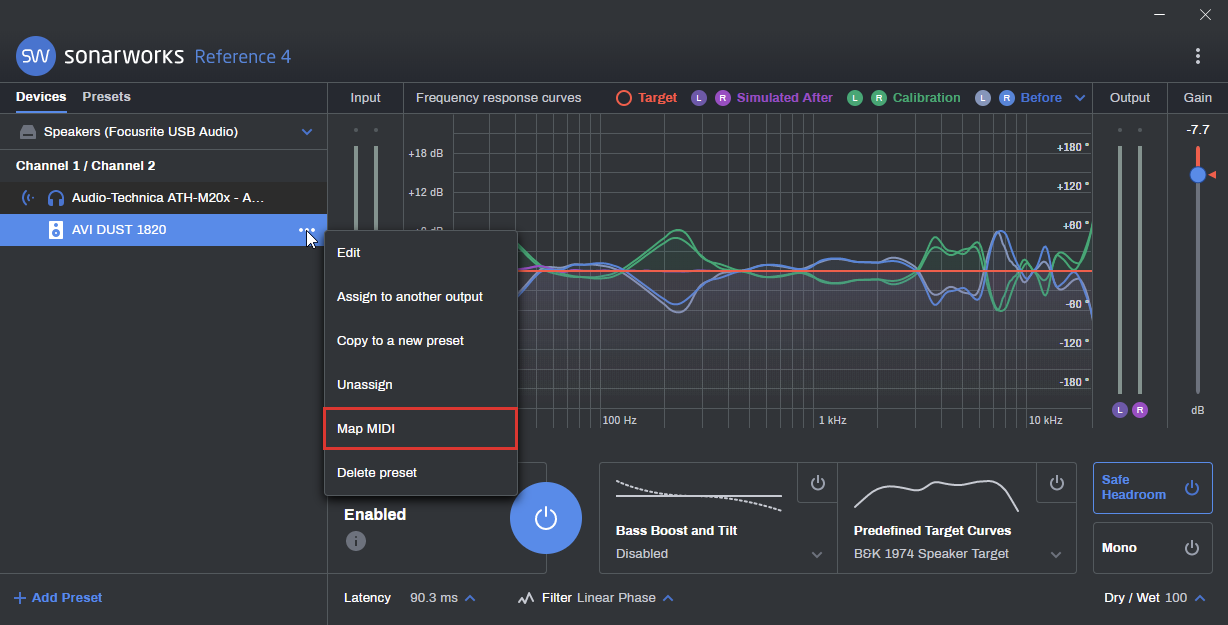Click the Add Preset link
This screenshot has width=1228, height=625.
(58, 598)
